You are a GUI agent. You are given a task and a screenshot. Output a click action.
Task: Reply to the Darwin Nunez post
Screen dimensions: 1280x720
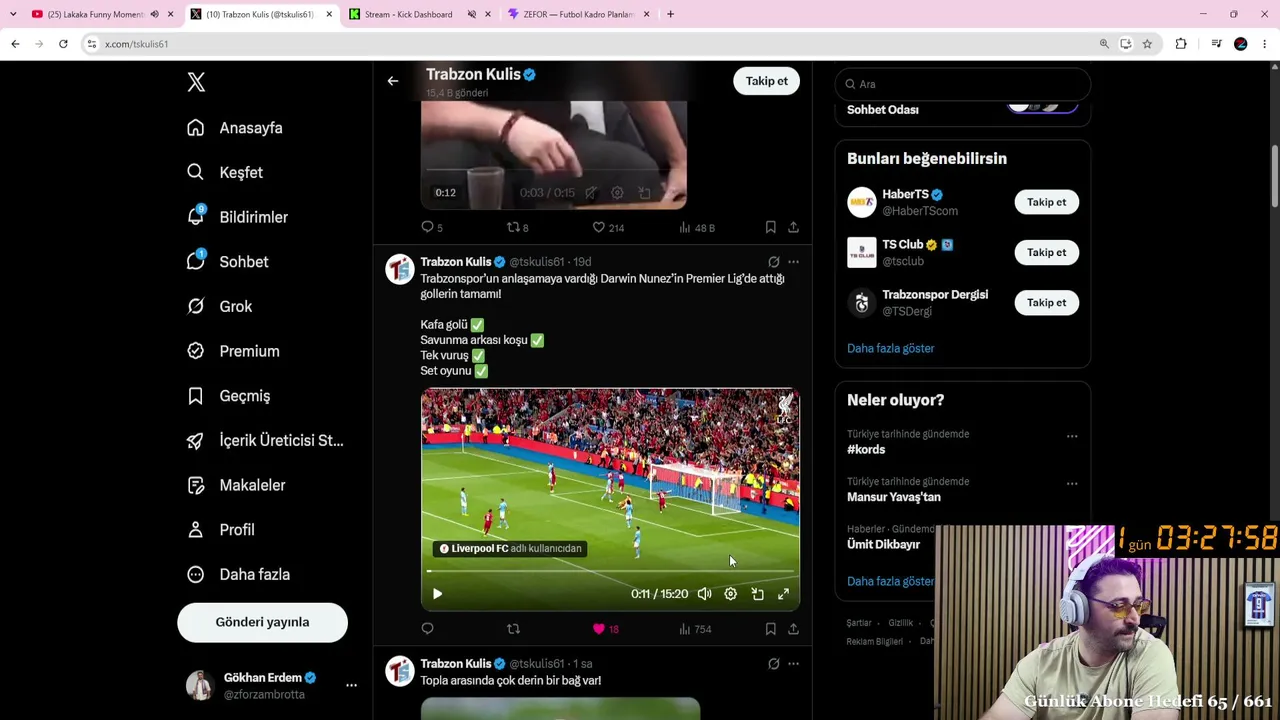[427, 629]
